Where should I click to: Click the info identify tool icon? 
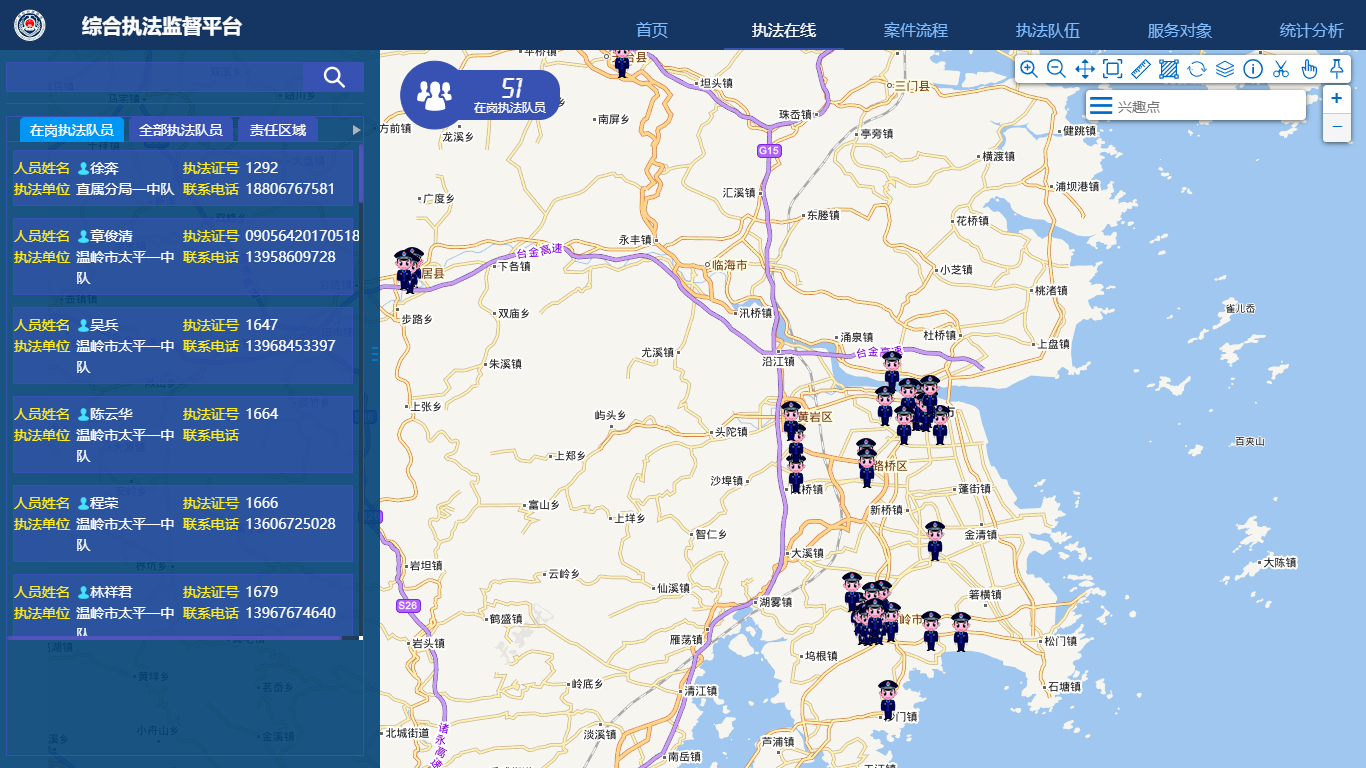(1253, 69)
